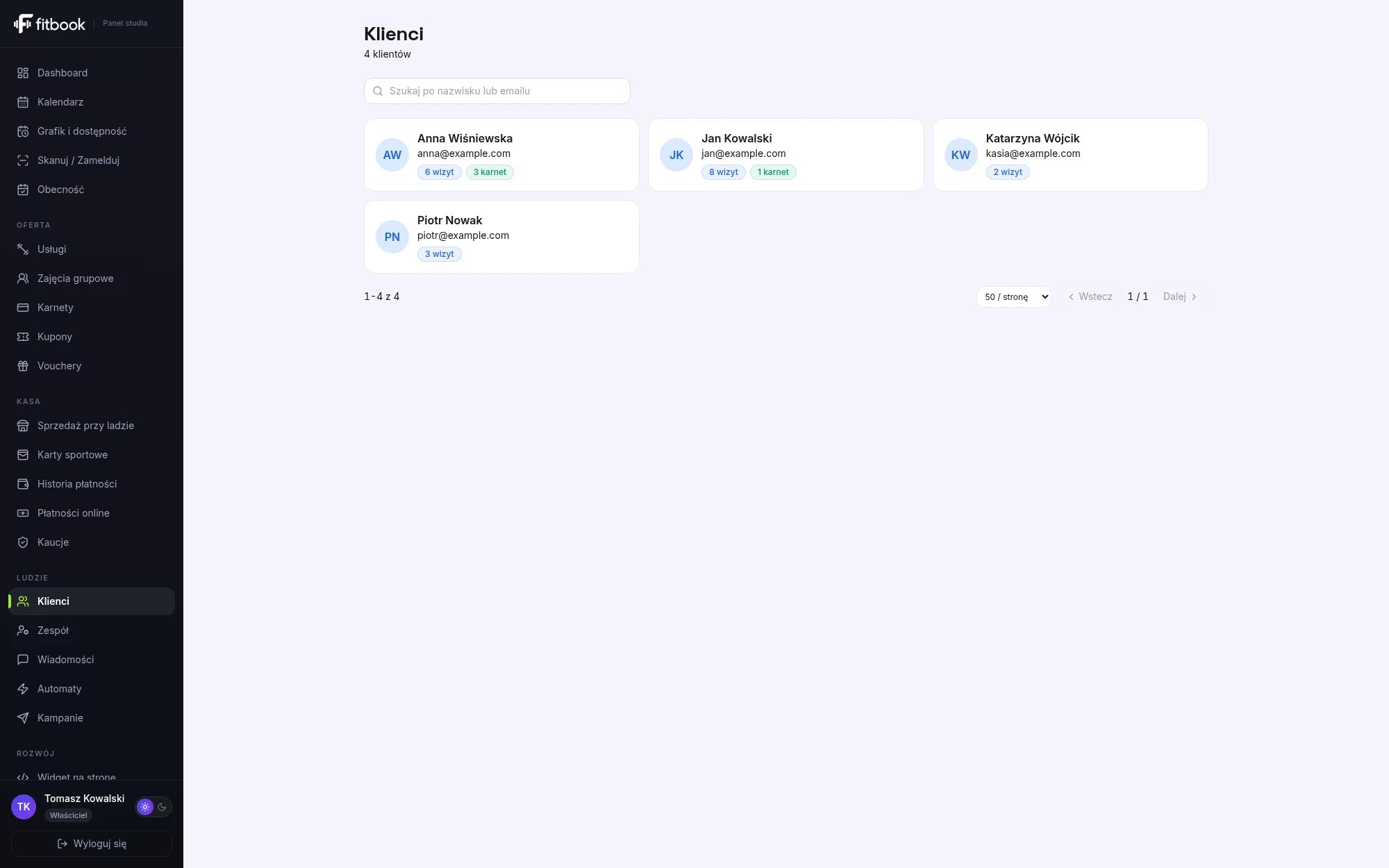Click the kasia@example.com email
Image resolution: width=1389 pixels, height=868 pixels.
[1033, 153]
